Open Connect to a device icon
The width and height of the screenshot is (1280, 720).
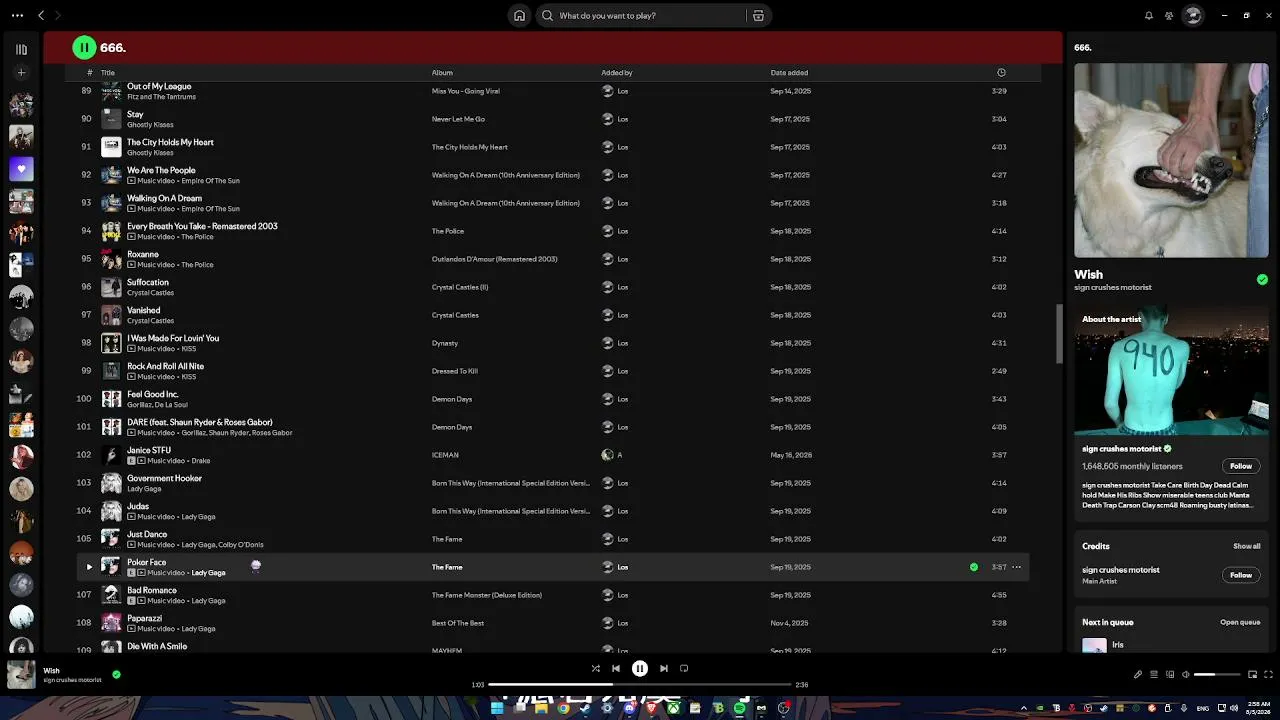[x=1169, y=675]
